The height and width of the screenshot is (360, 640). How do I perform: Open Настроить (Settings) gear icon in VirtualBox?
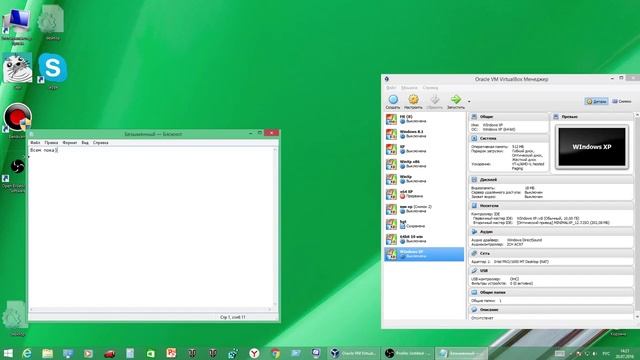pos(413,101)
